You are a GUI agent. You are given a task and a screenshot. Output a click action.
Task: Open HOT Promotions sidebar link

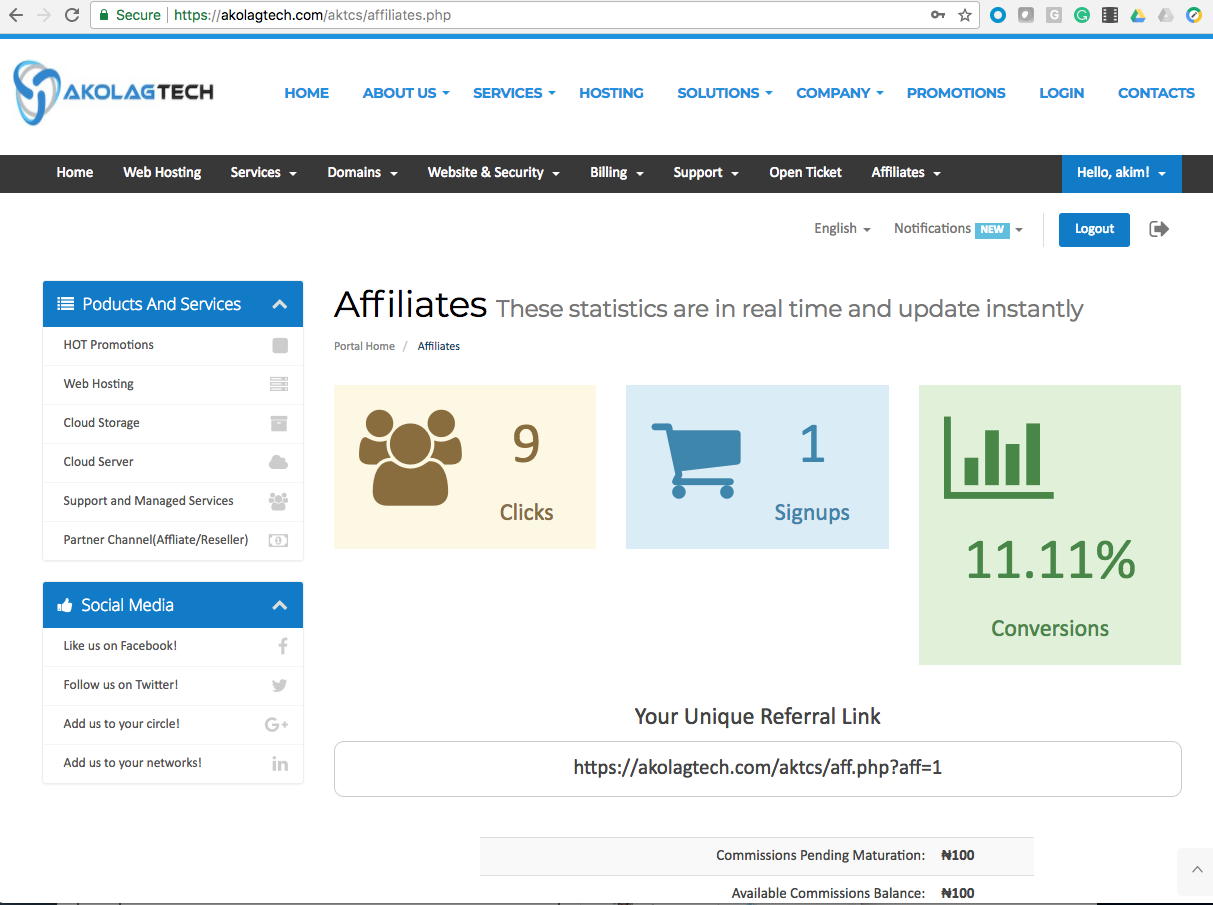point(109,345)
